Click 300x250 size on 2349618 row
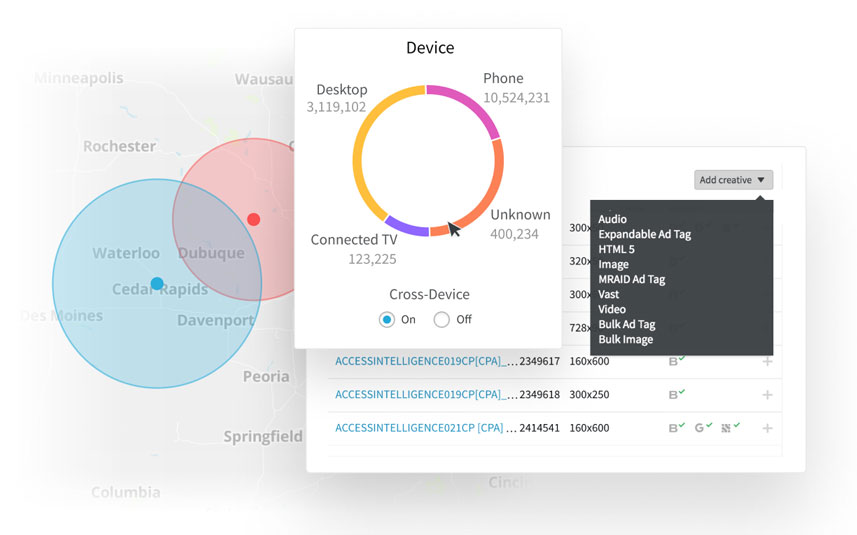Screen dimensions: 857x535 pos(589,395)
